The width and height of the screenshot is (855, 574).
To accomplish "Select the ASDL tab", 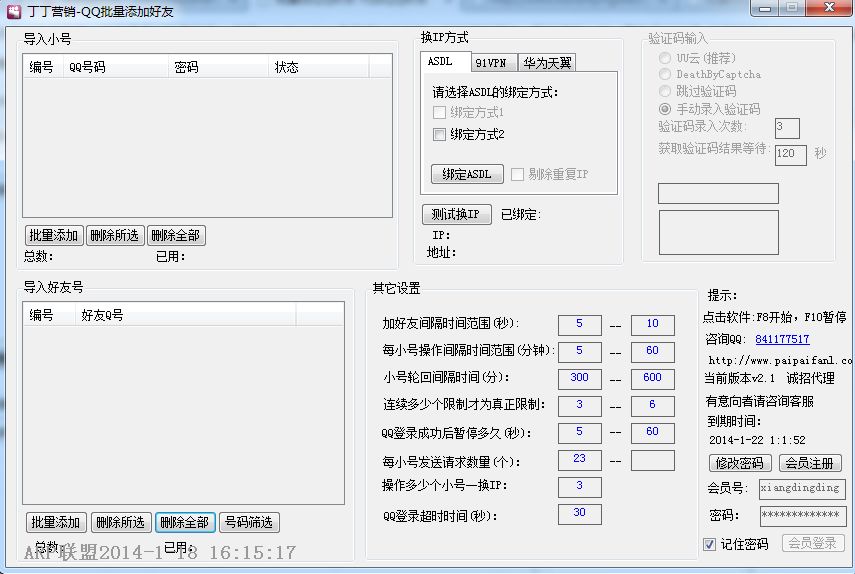I will click(440, 62).
